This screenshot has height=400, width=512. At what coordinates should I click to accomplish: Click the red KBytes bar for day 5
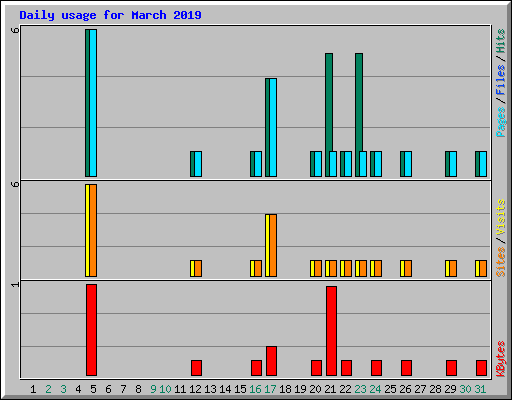tap(91, 330)
